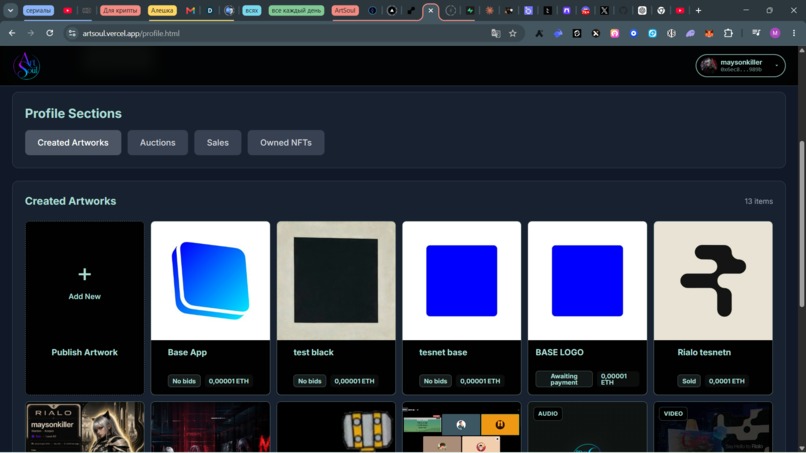This screenshot has height=453, width=806.
Task: Click the test black title text
Action: [314, 352]
